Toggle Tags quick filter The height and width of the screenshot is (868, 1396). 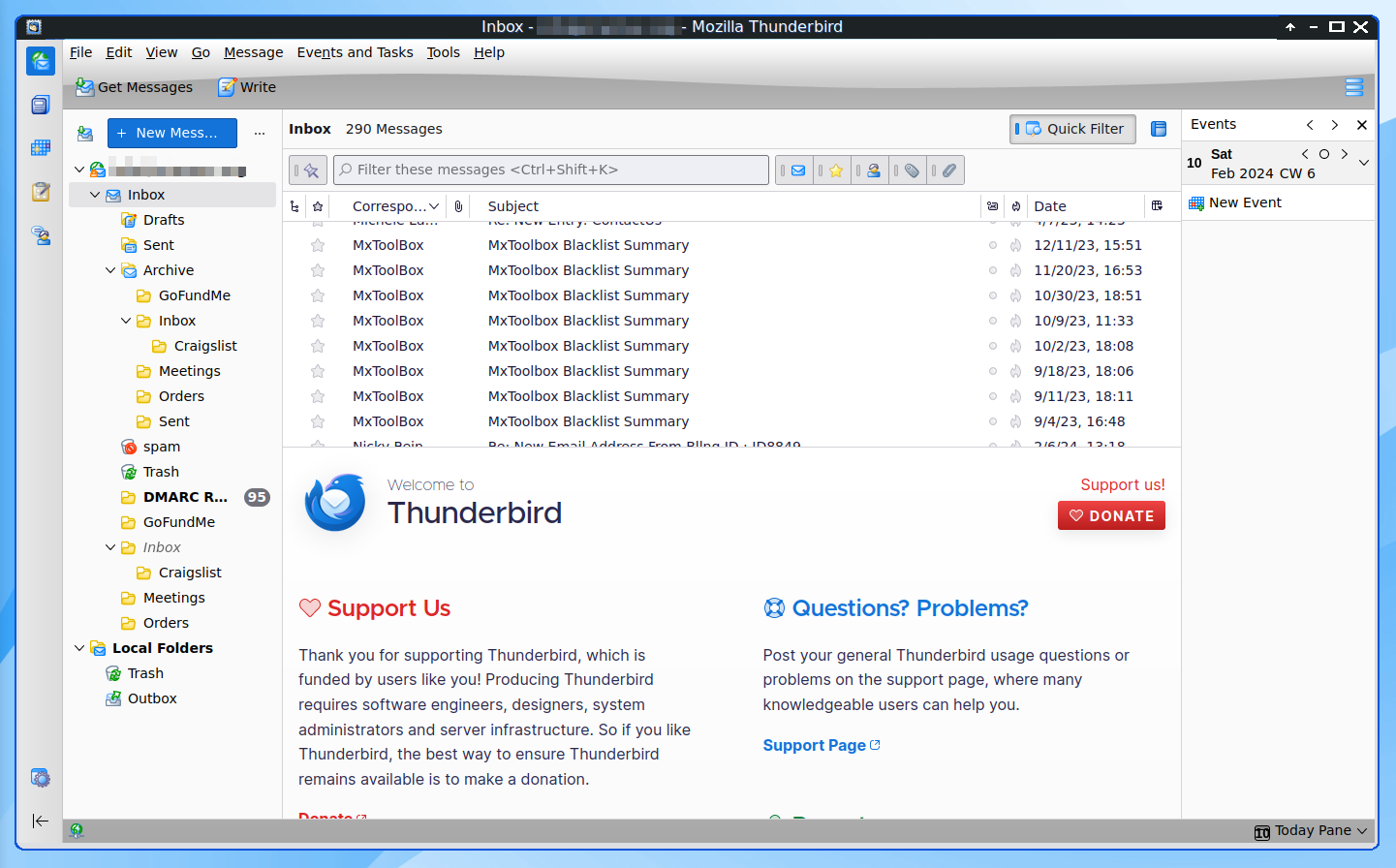click(908, 170)
